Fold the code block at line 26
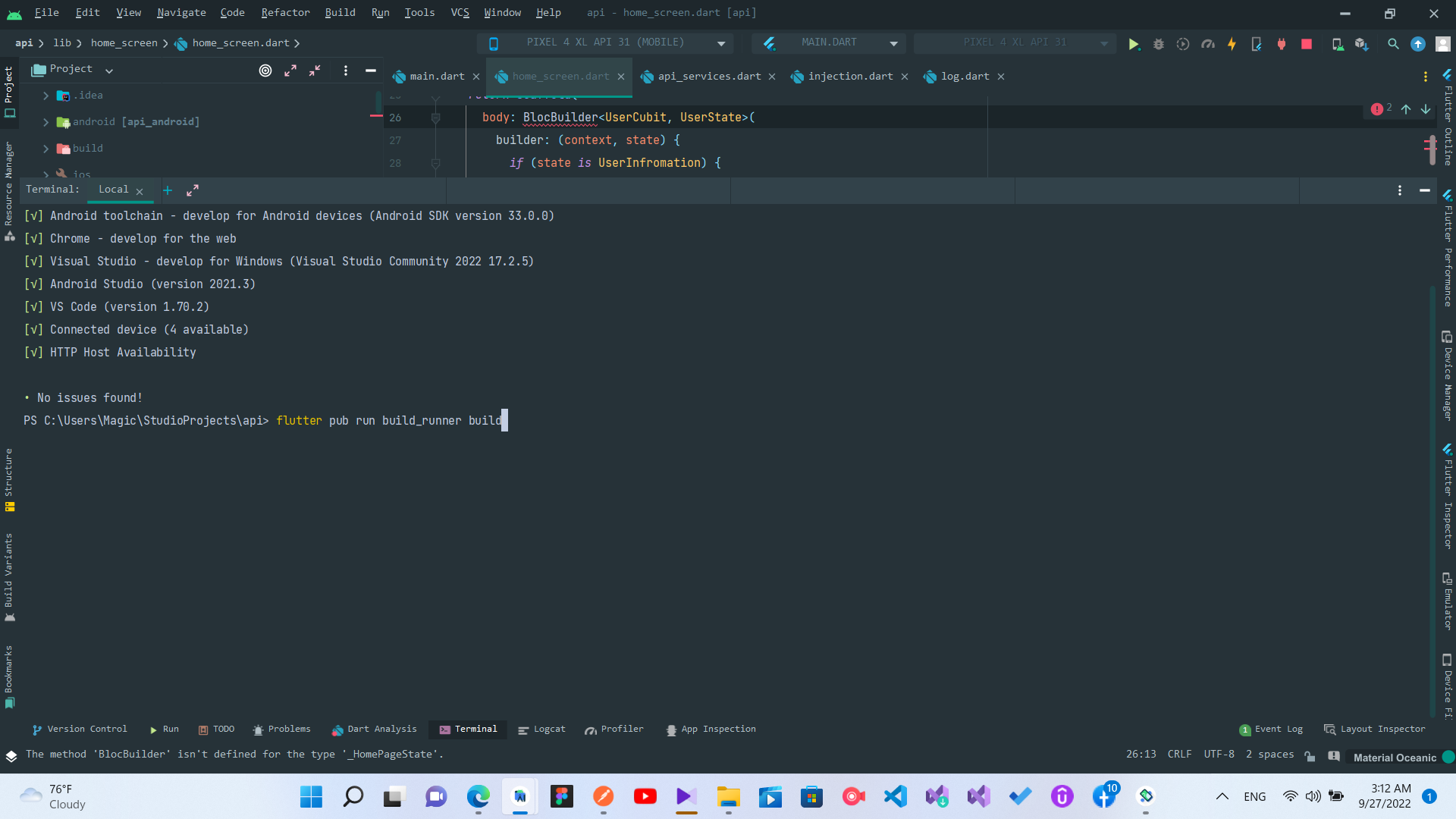This screenshot has width=1456, height=819. click(x=435, y=118)
